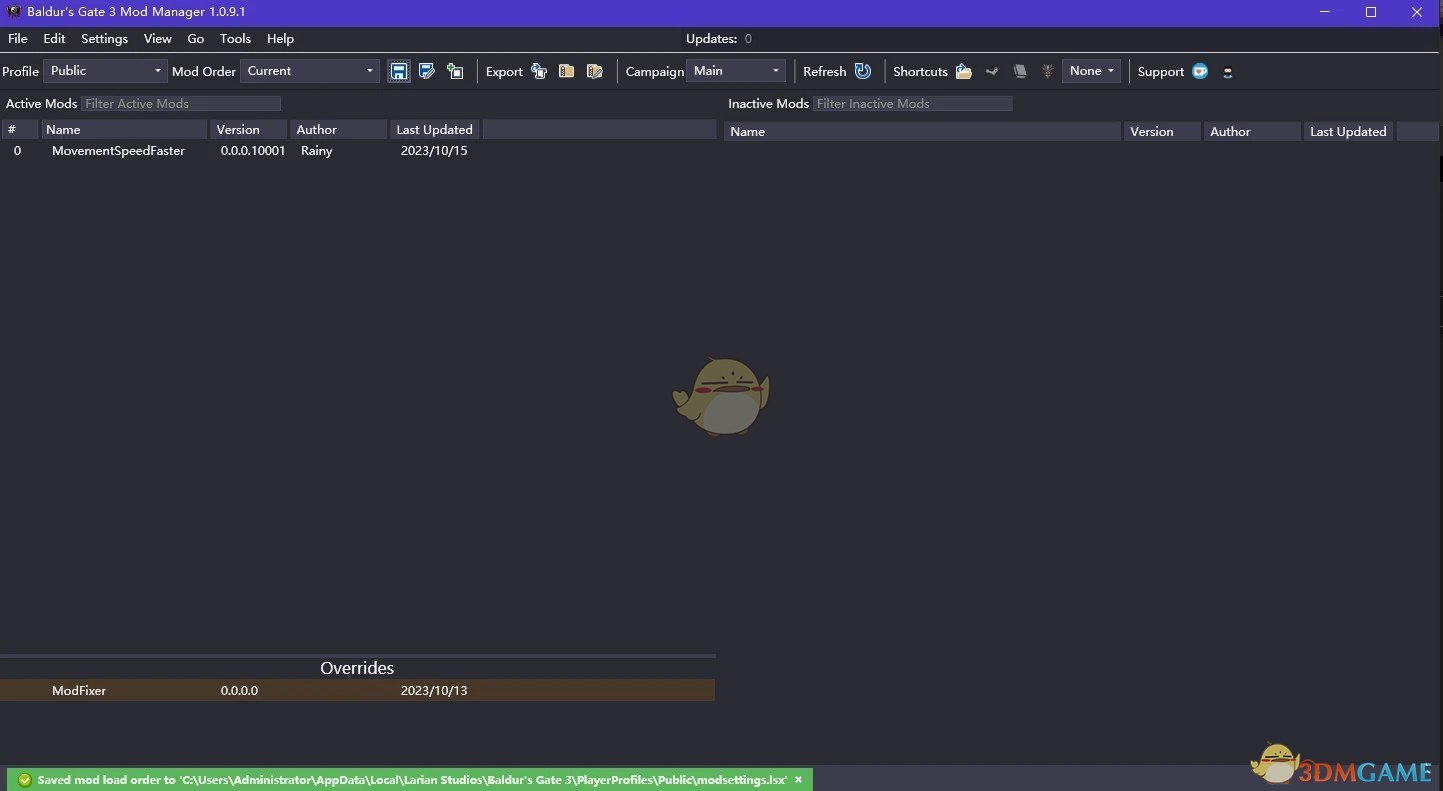Open the mods folder shortcut icon
Screen dimensions: 1443x791
pyautogui.click(x=964, y=71)
